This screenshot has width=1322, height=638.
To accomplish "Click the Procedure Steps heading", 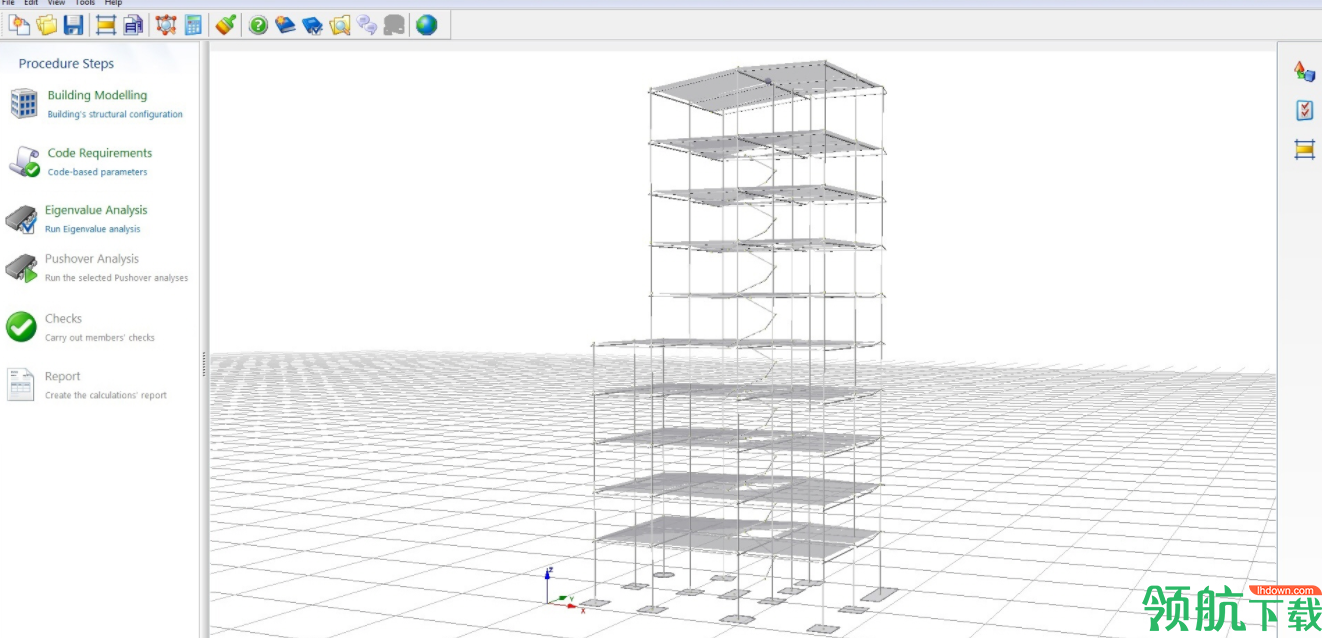I will coord(66,63).
